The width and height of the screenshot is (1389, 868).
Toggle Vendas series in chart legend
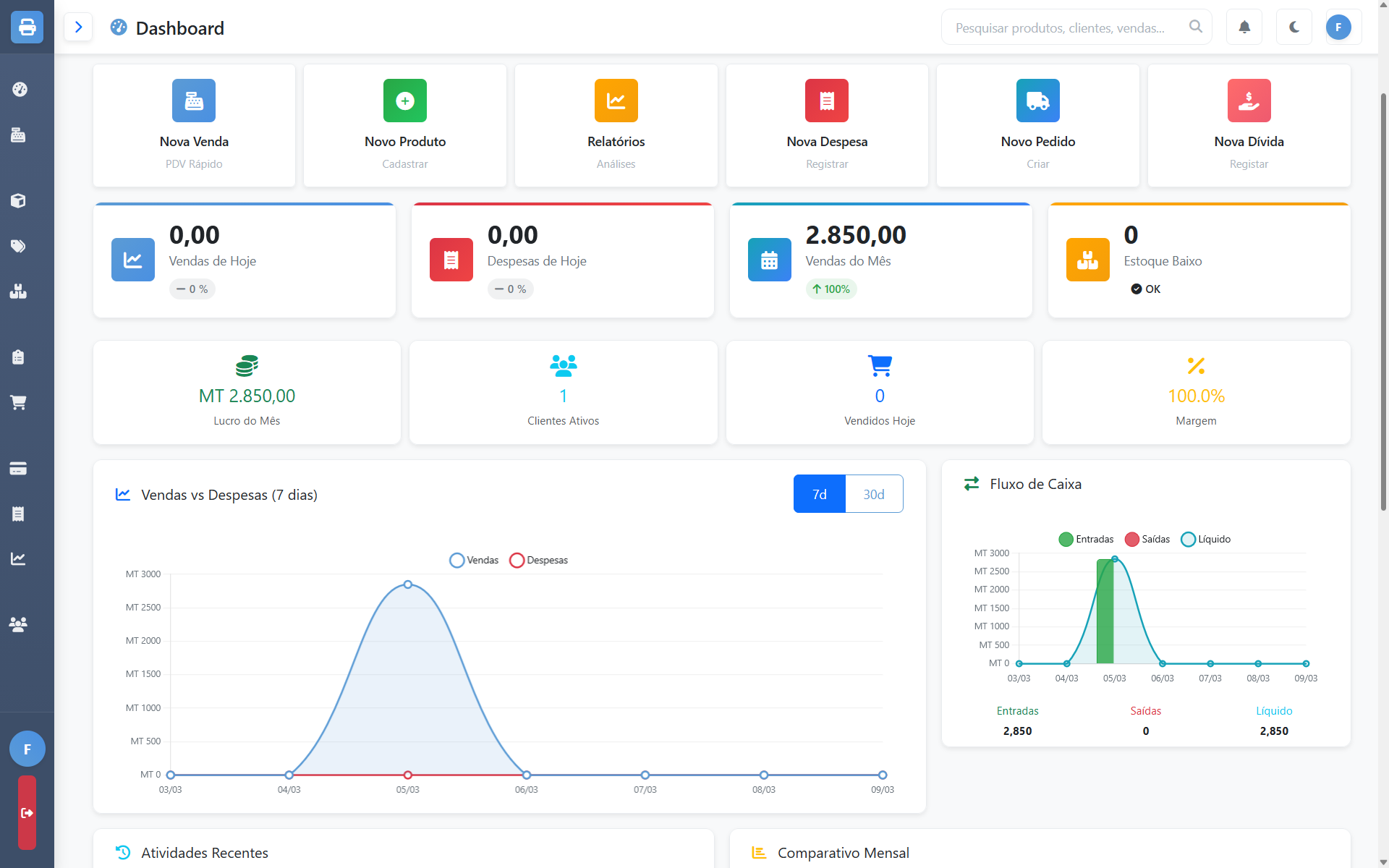click(x=475, y=561)
